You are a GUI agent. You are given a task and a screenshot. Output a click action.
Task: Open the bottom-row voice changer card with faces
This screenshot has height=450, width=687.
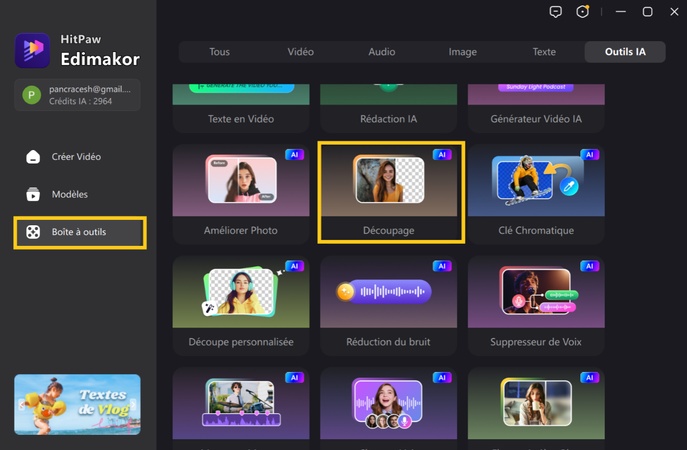coord(389,407)
